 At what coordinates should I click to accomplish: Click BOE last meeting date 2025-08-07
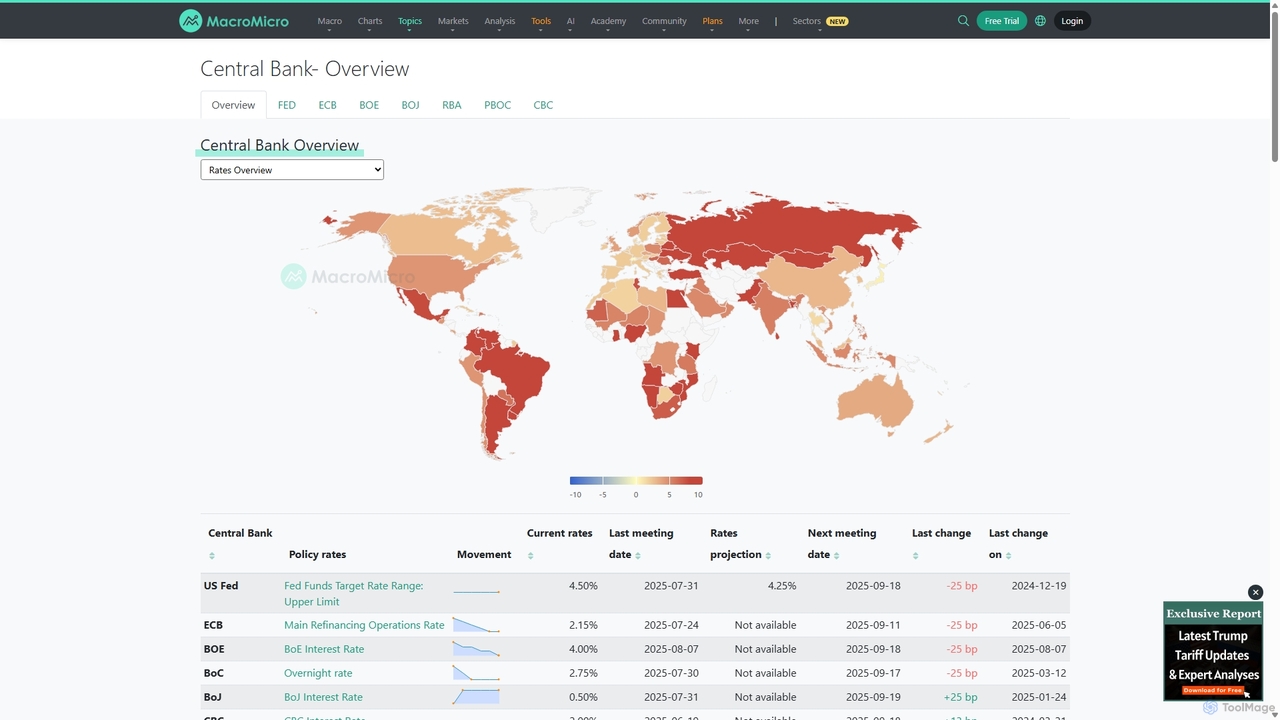click(x=671, y=649)
